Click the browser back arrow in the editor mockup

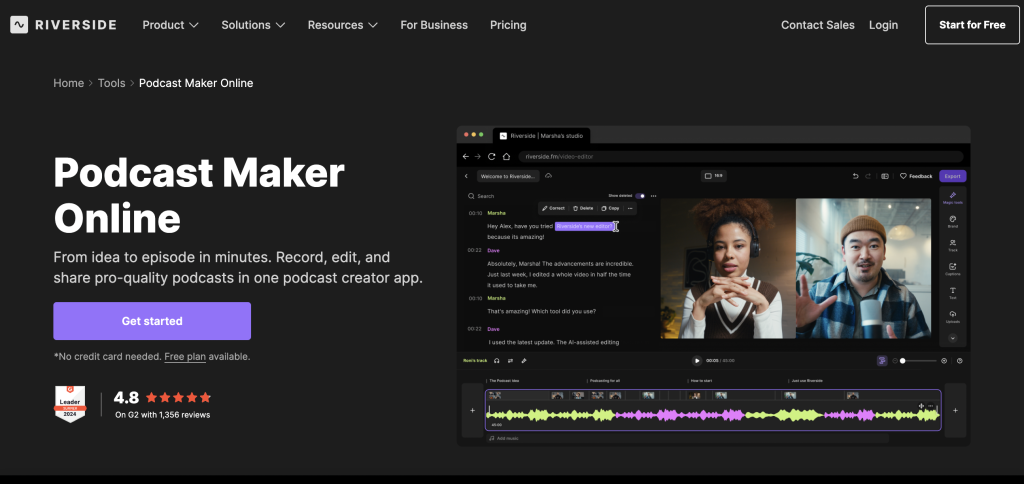coord(466,157)
